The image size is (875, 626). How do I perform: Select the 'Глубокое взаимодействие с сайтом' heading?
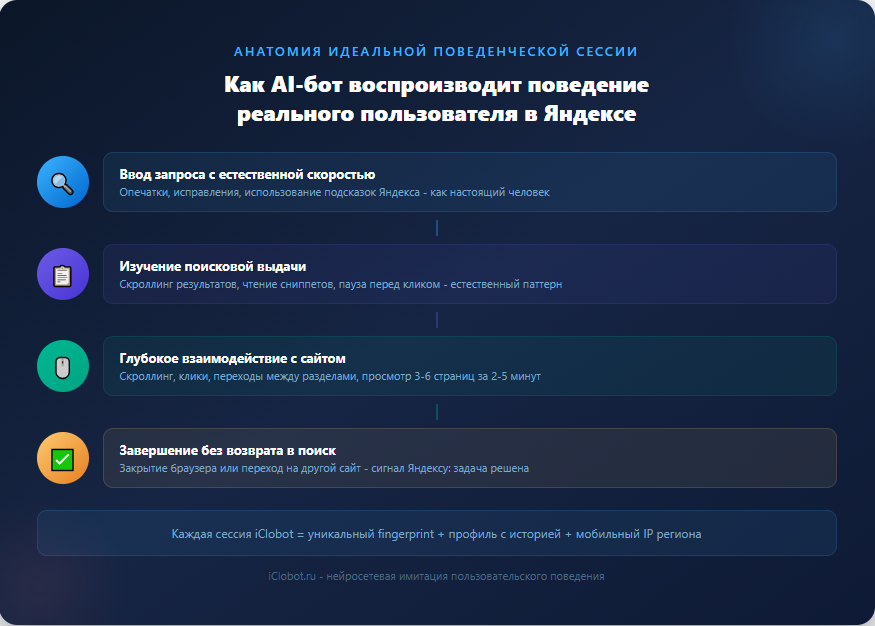pyautogui.click(x=232, y=359)
